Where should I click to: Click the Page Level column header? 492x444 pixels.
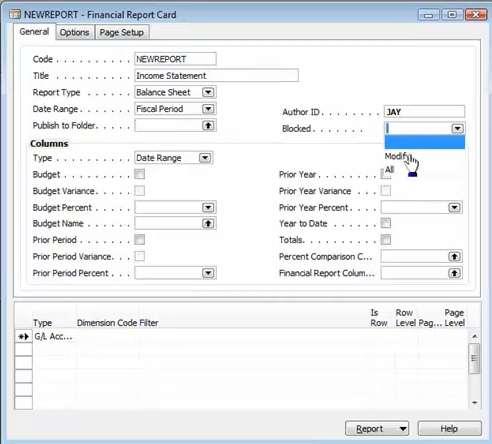[455, 318]
